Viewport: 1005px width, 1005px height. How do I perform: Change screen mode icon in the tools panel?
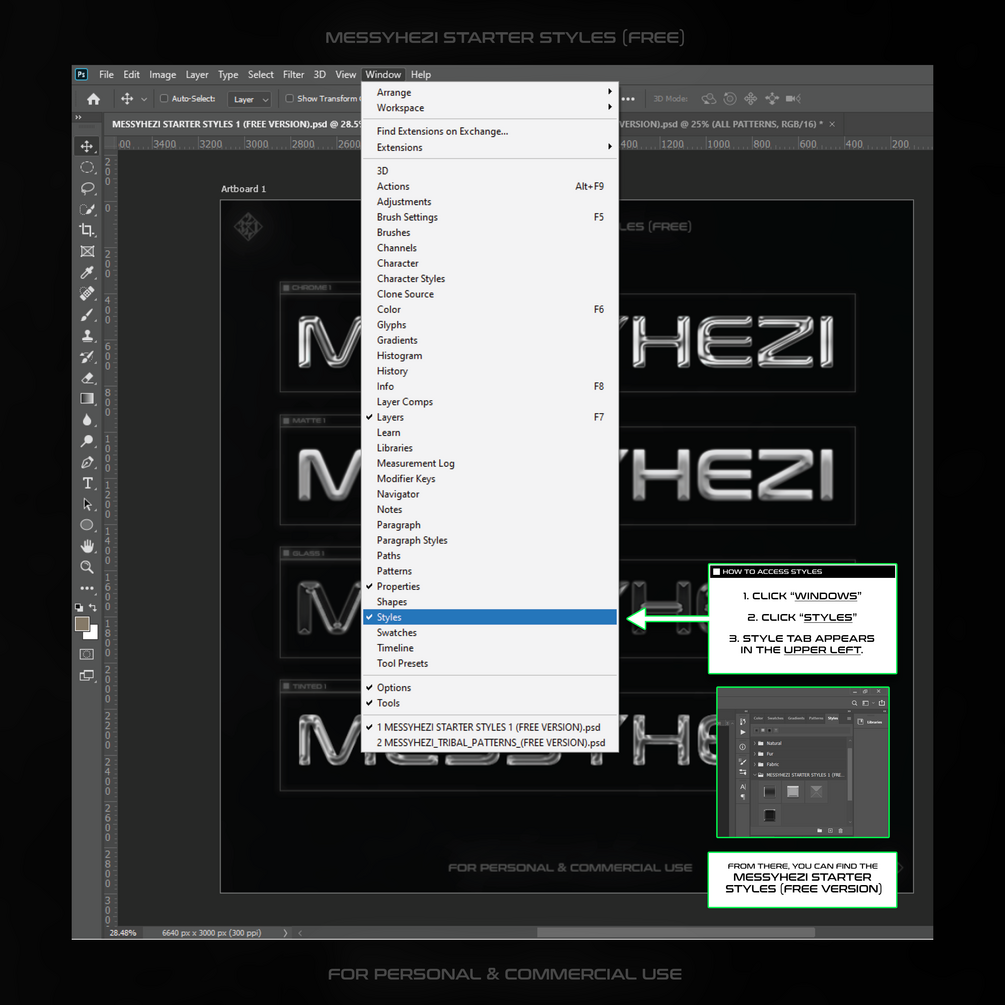(x=87, y=676)
